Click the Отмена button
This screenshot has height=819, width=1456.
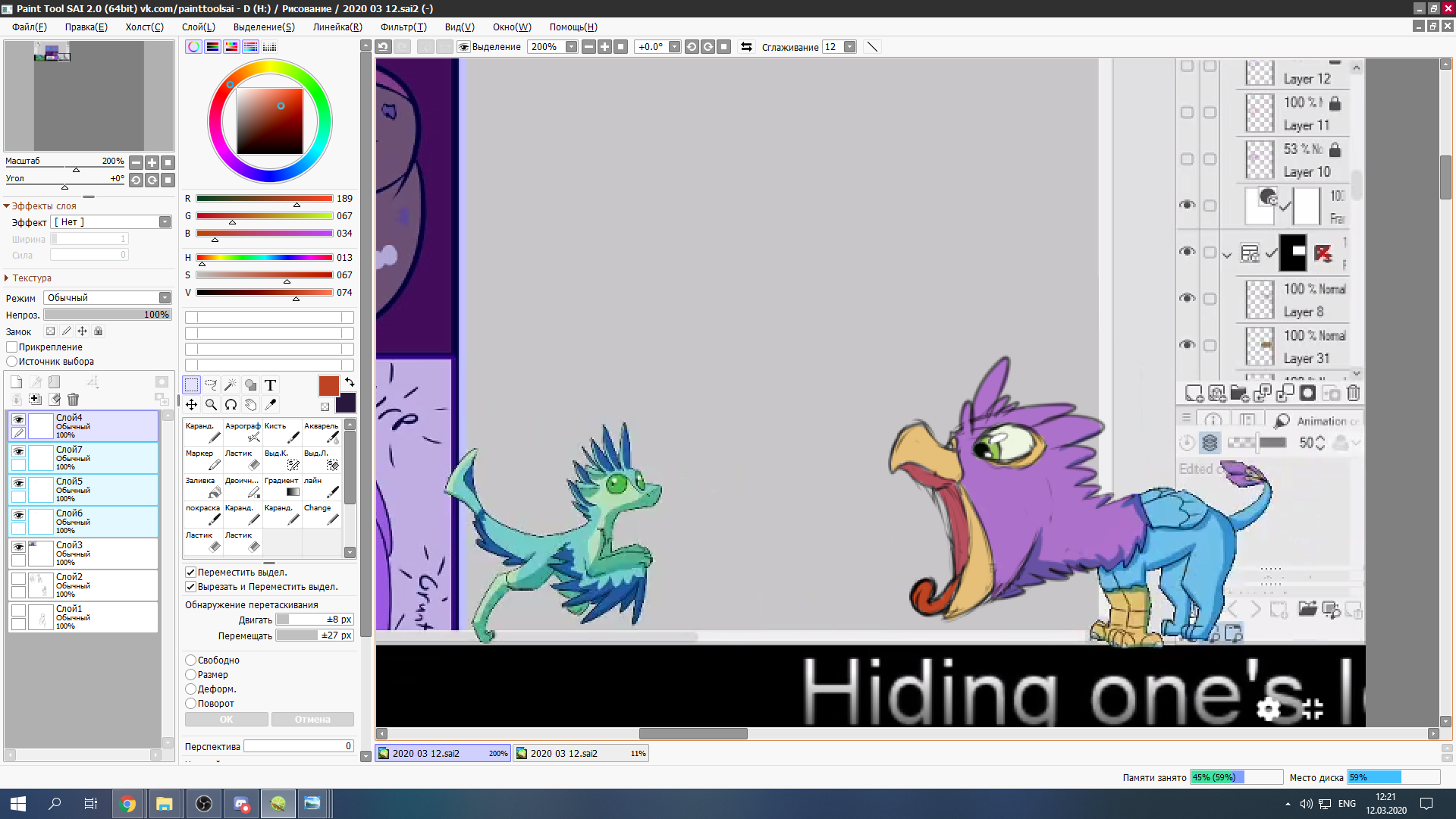click(312, 720)
